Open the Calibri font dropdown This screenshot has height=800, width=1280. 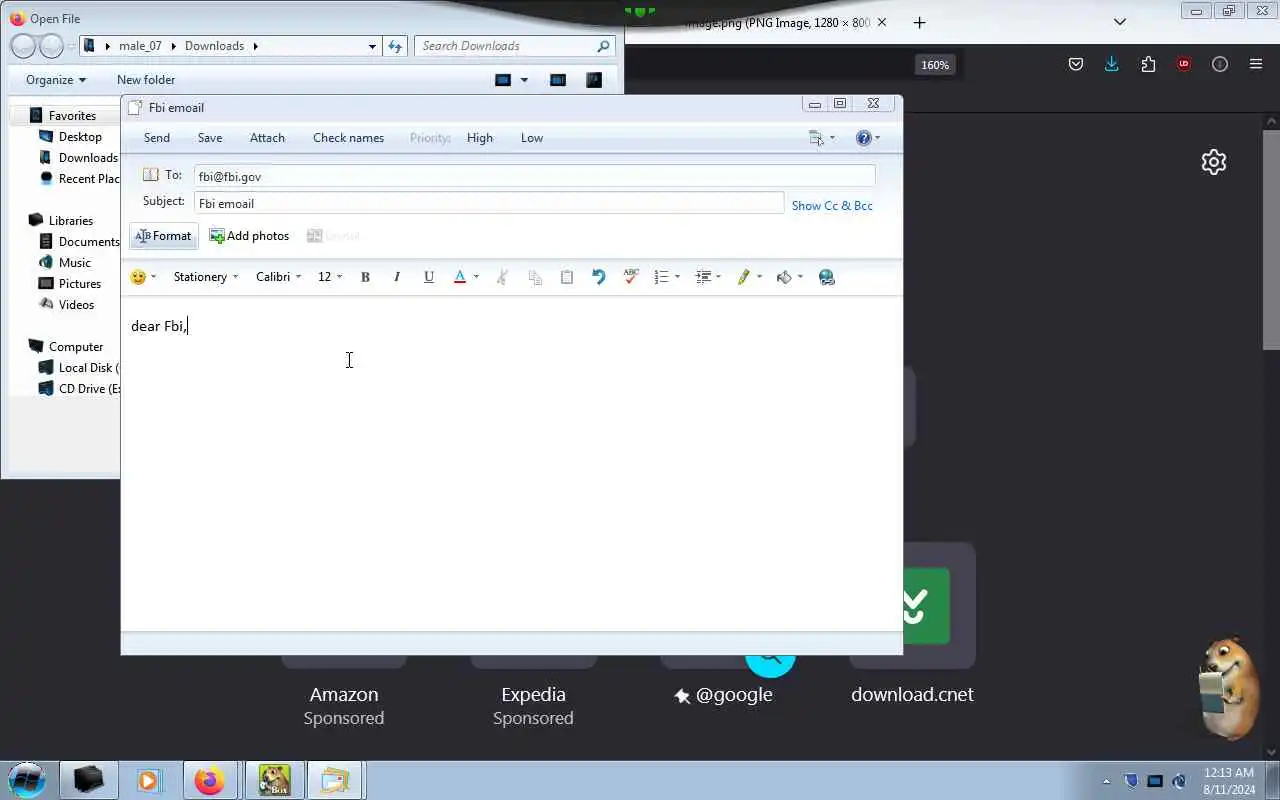coord(278,277)
